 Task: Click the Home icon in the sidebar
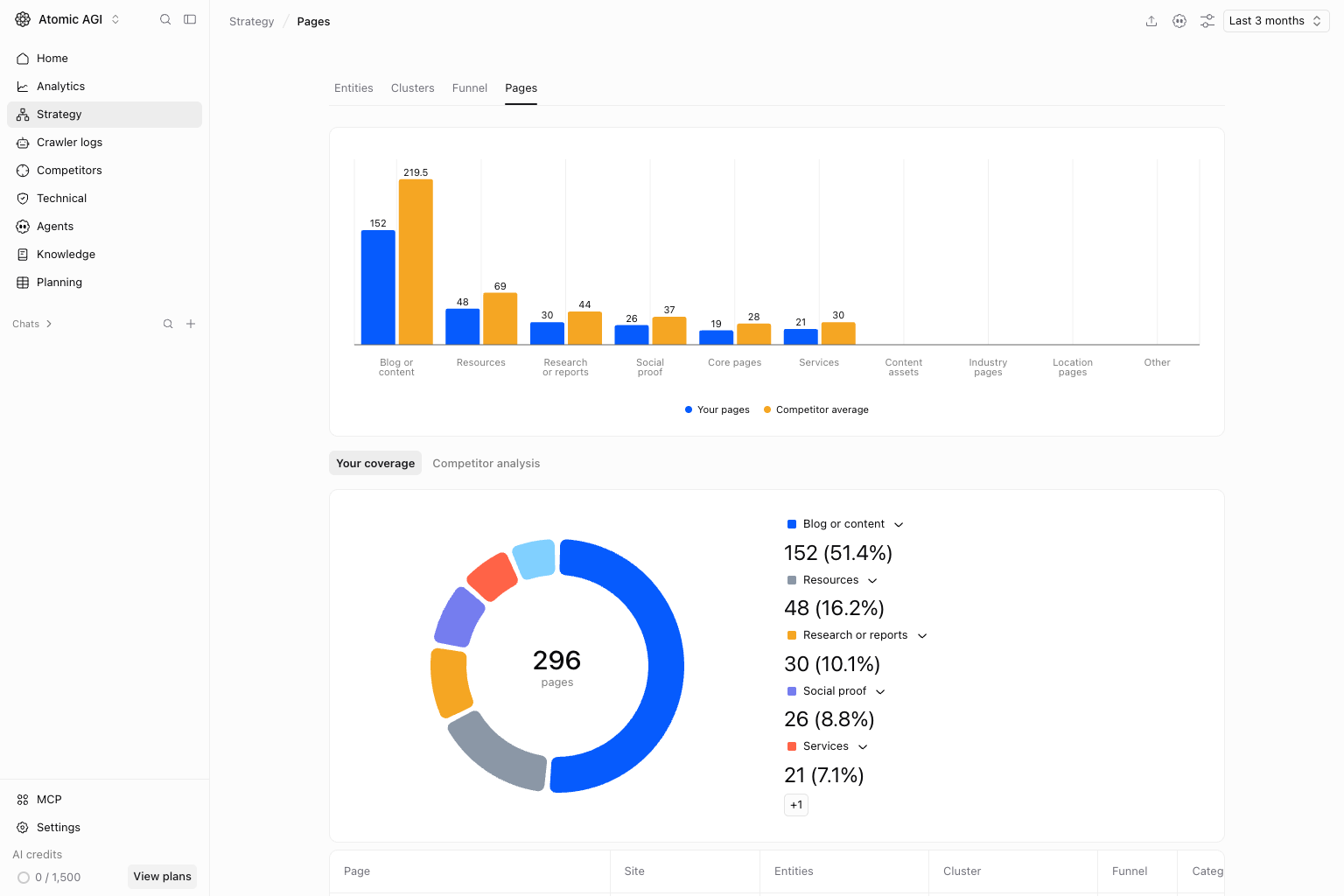pyautogui.click(x=23, y=59)
